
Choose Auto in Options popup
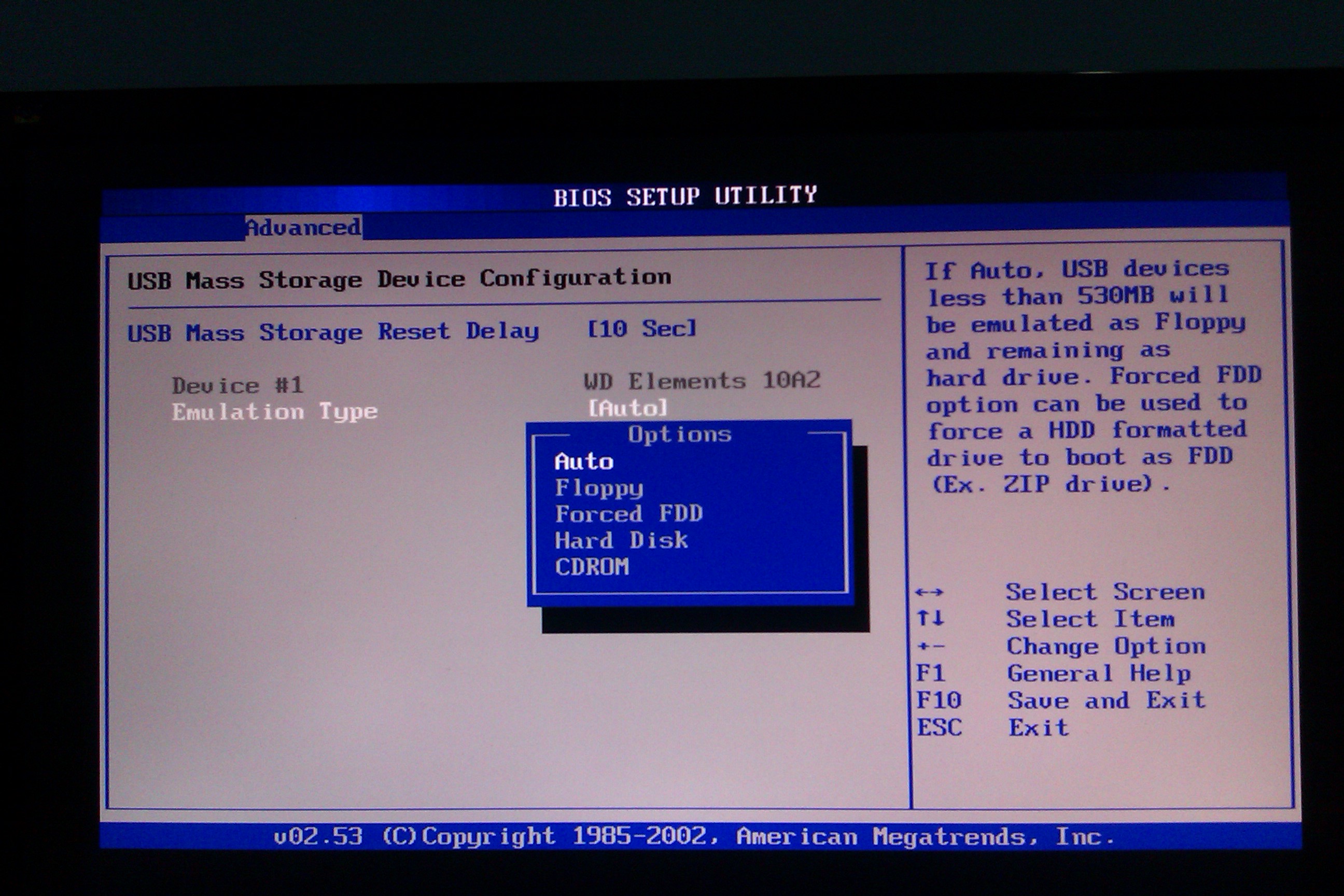coord(583,461)
